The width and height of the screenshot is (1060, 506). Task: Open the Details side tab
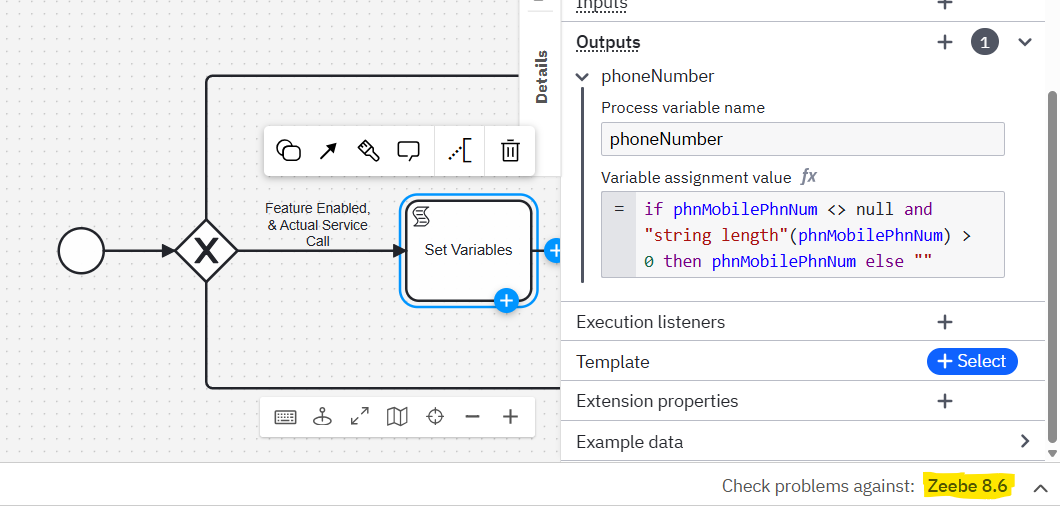pyautogui.click(x=541, y=76)
